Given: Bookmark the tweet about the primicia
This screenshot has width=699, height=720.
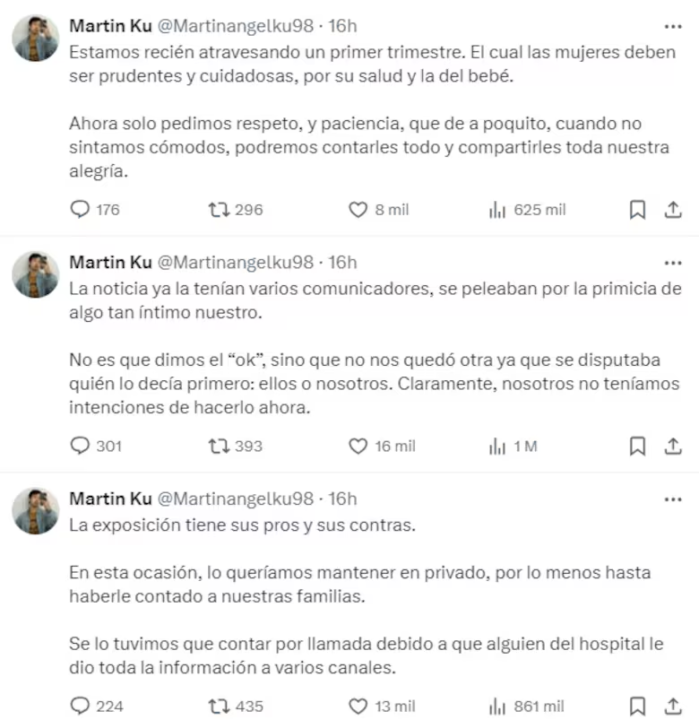Looking at the screenshot, I should [637, 445].
